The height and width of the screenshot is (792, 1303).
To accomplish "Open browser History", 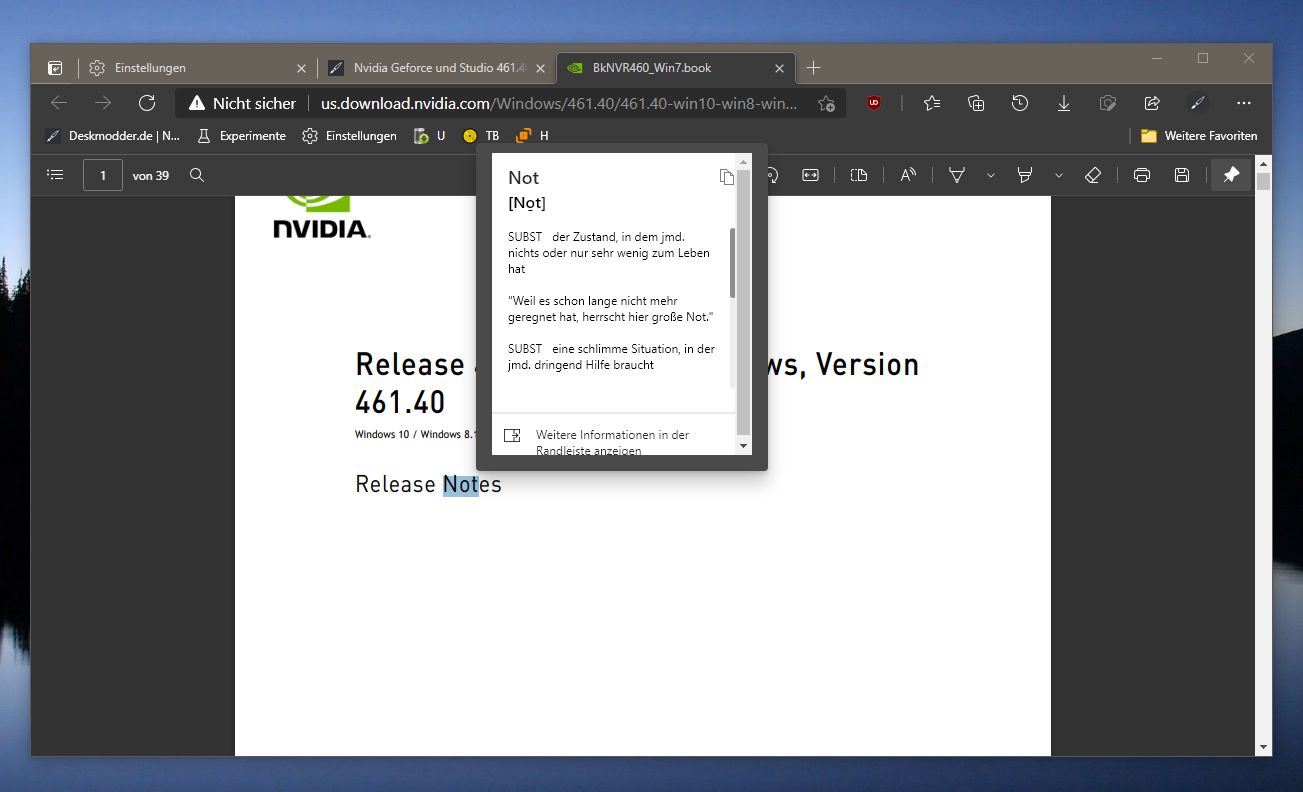I will point(1020,103).
